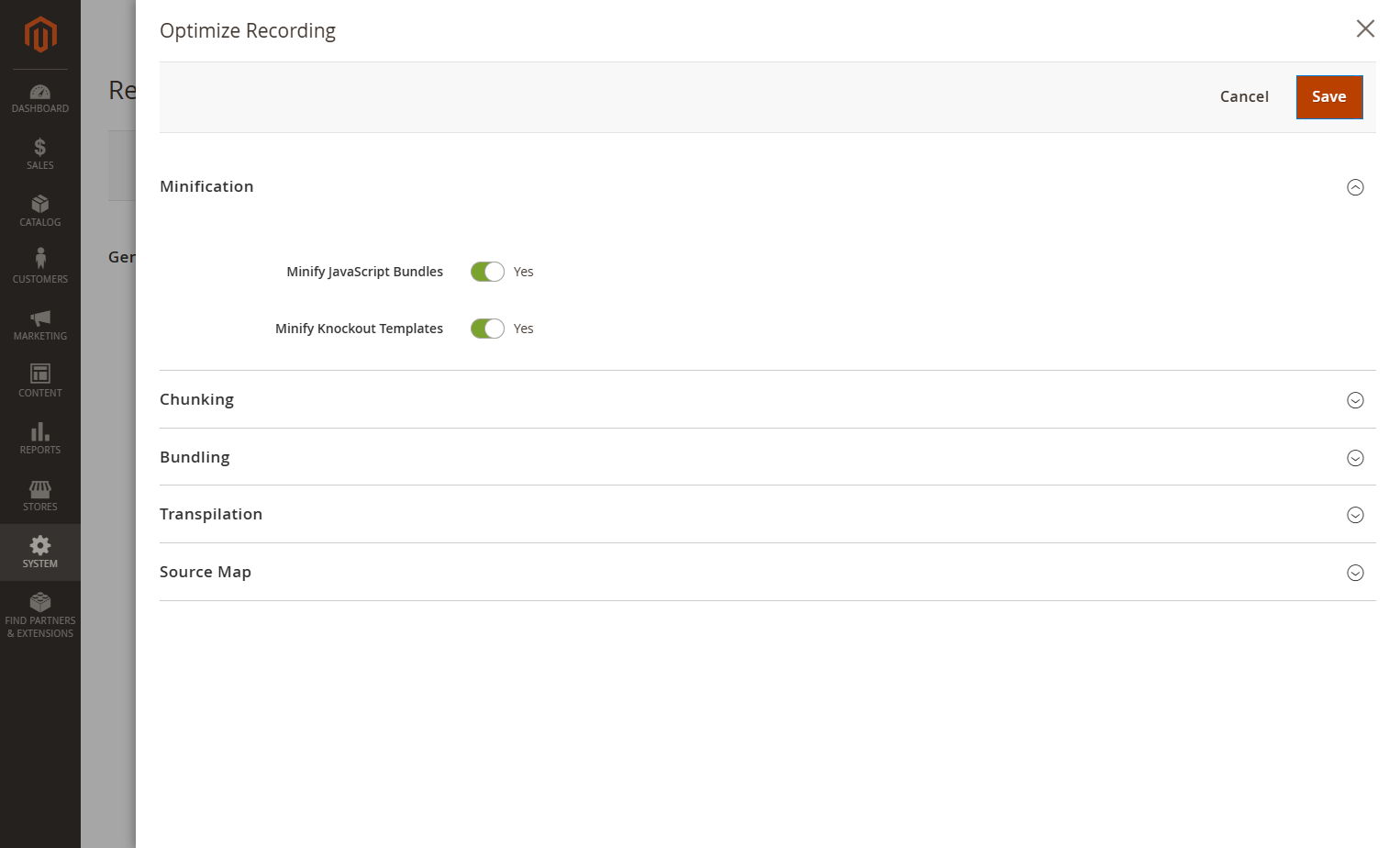Click the Save button
Image resolution: width=1400 pixels, height=848 pixels.
point(1329,97)
